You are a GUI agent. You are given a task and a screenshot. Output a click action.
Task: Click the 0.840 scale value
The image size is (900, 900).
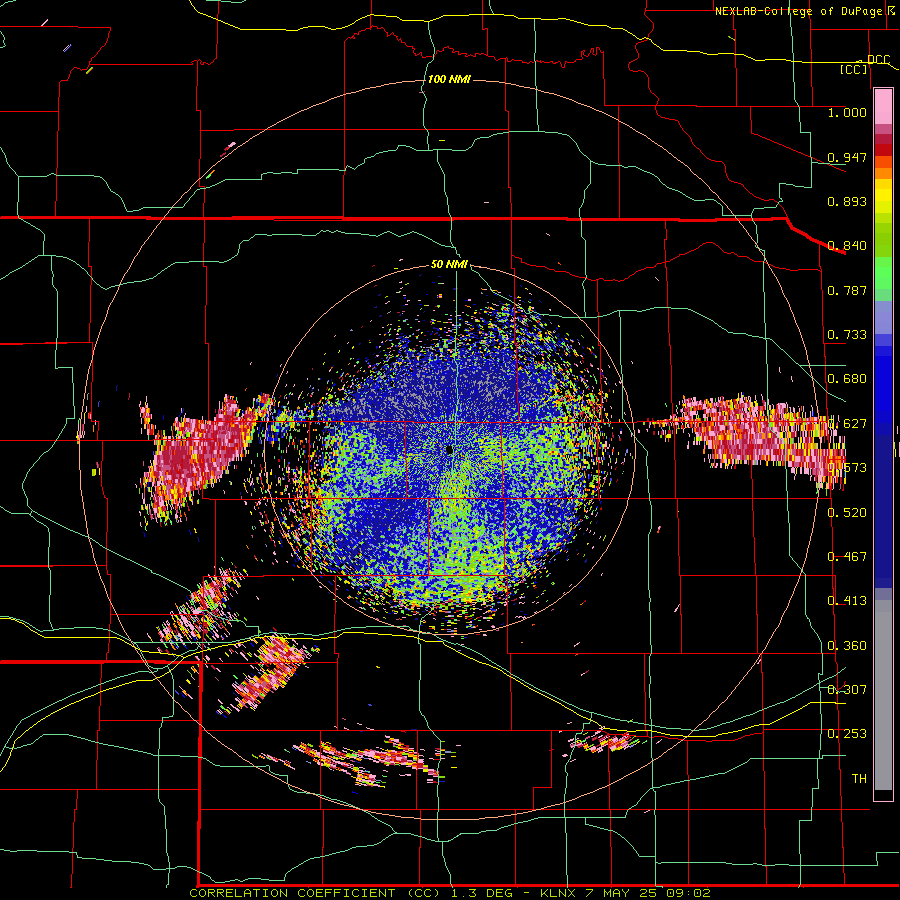[847, 246]
